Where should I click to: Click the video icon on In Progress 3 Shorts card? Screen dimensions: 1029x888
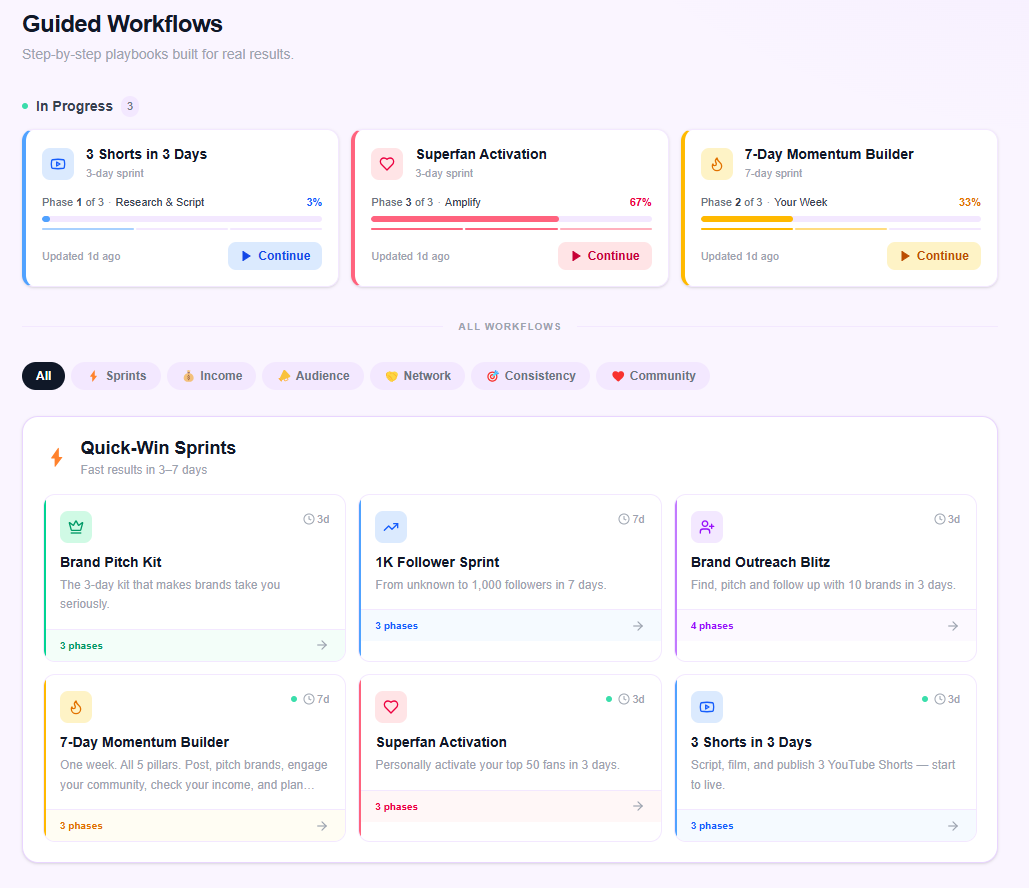(58, 164)
